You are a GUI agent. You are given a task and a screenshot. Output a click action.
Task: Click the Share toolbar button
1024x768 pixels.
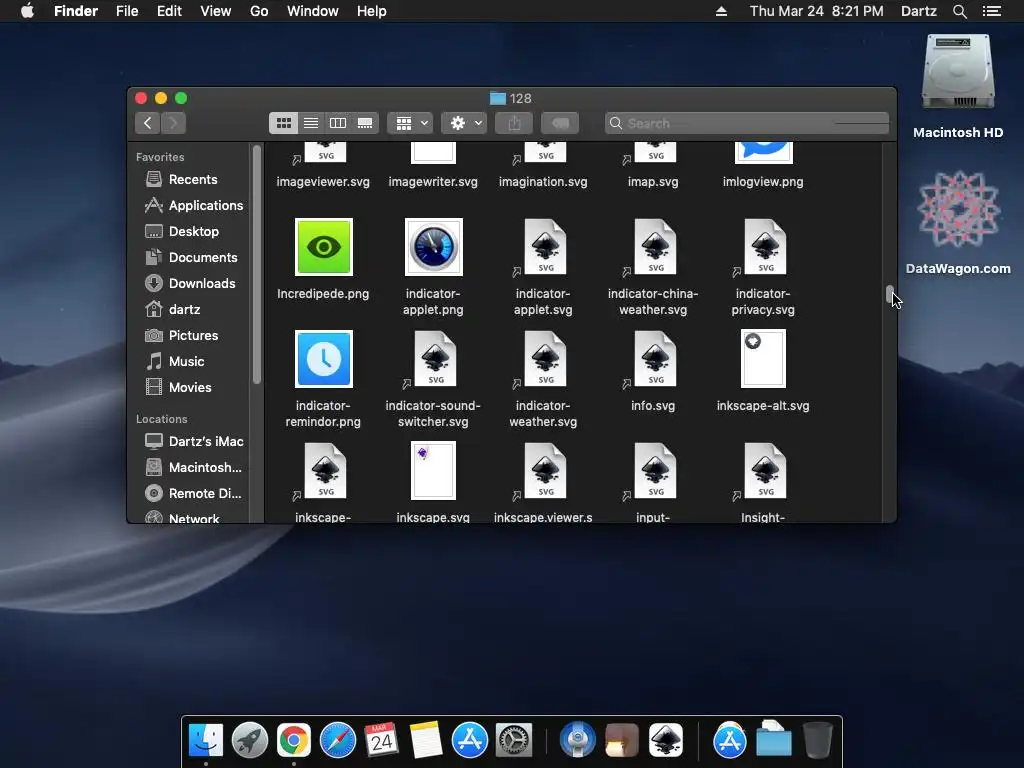[x=514, y=123]
